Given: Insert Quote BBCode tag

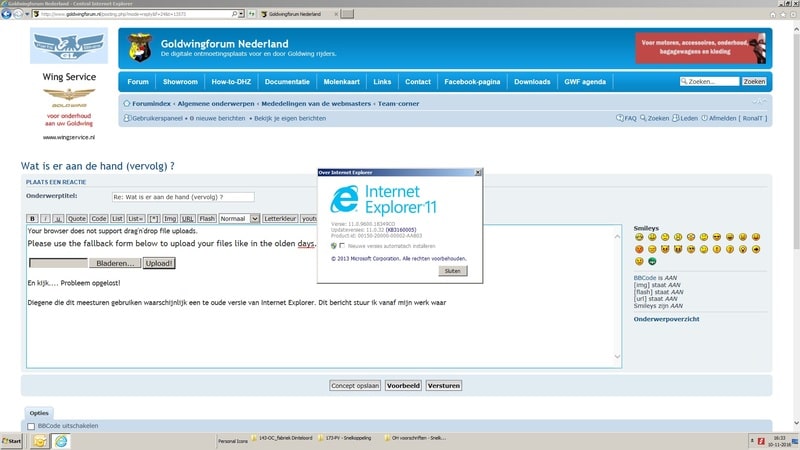Looking at the screenshot, I should 77,218.
